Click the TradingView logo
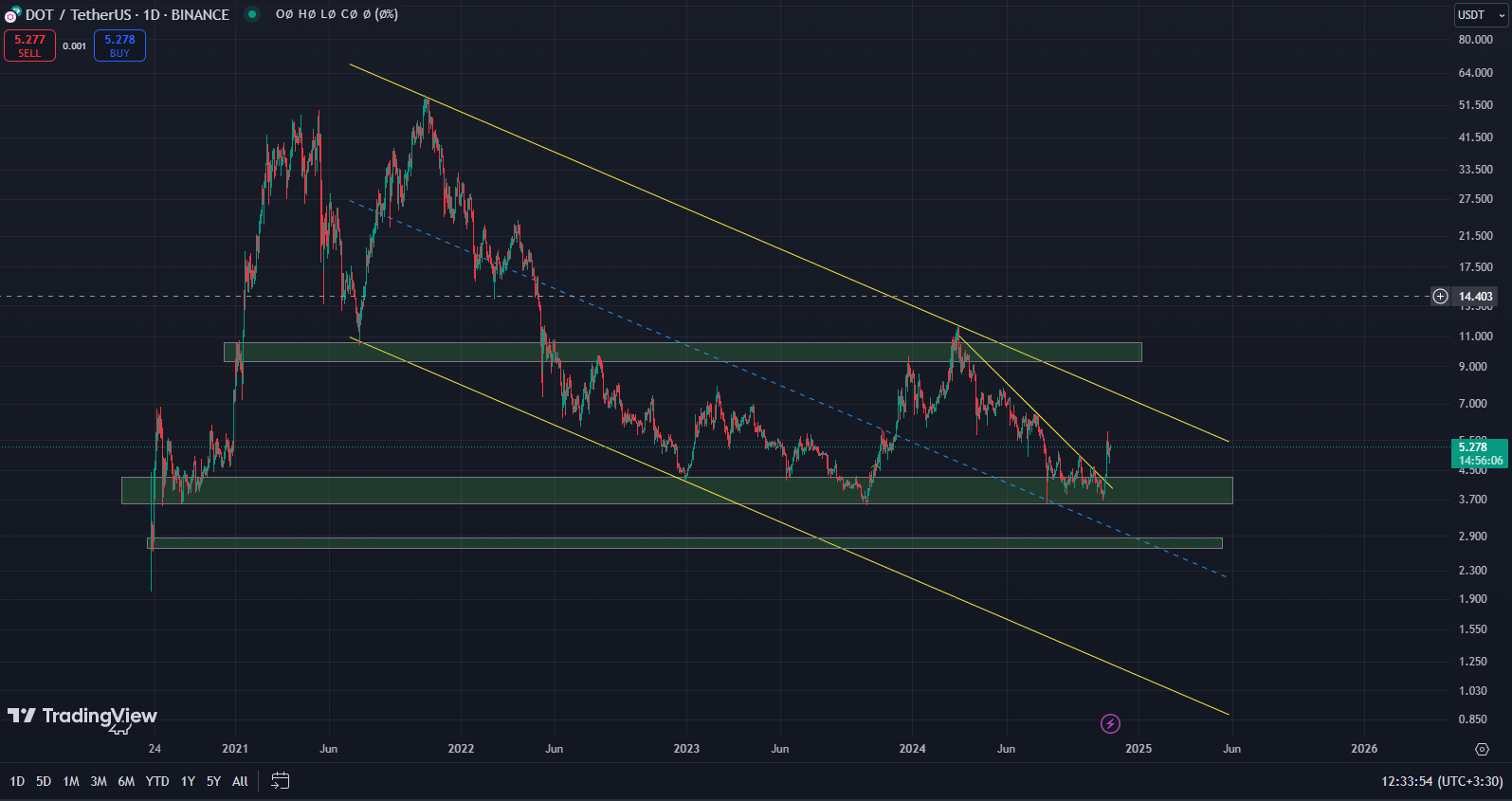Screen dimensions: 1512x801 click(82, 718)
